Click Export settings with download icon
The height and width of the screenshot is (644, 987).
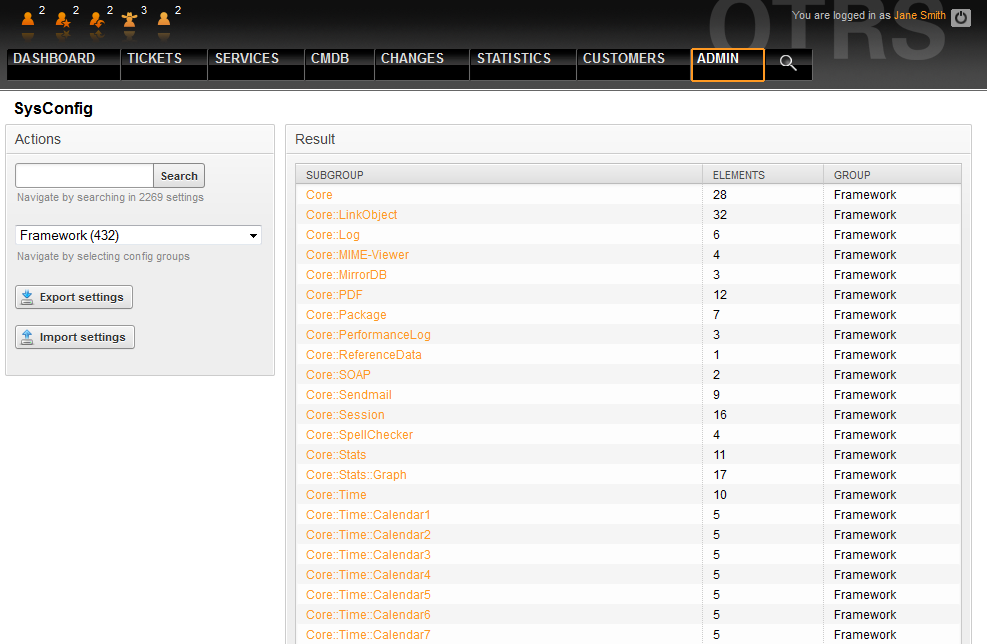pos(73,297)
